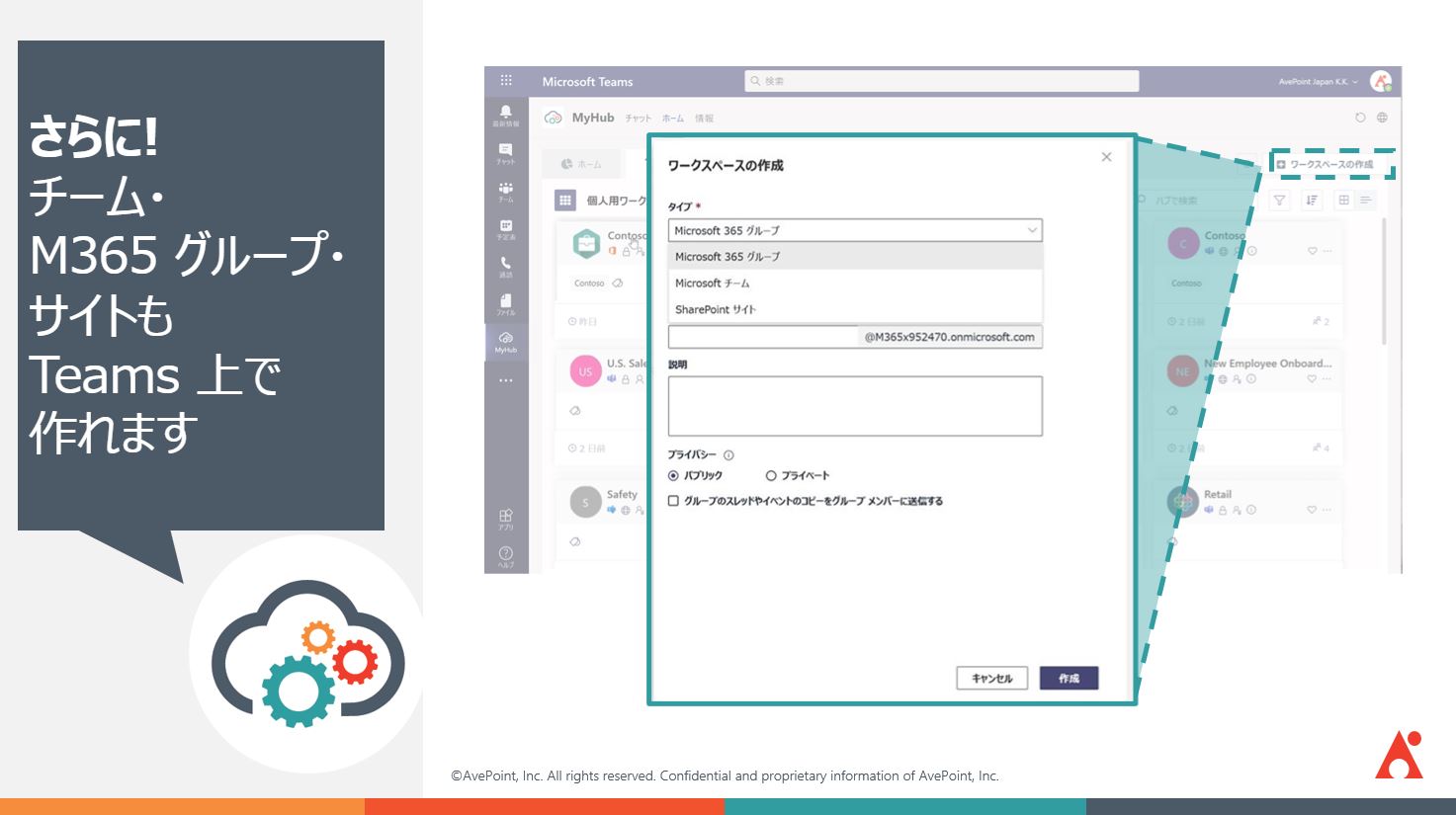This screenshot has width=1456, height=815.
Task: Open the Chat icon in Teams sidebar
Action: coord(506,153)
